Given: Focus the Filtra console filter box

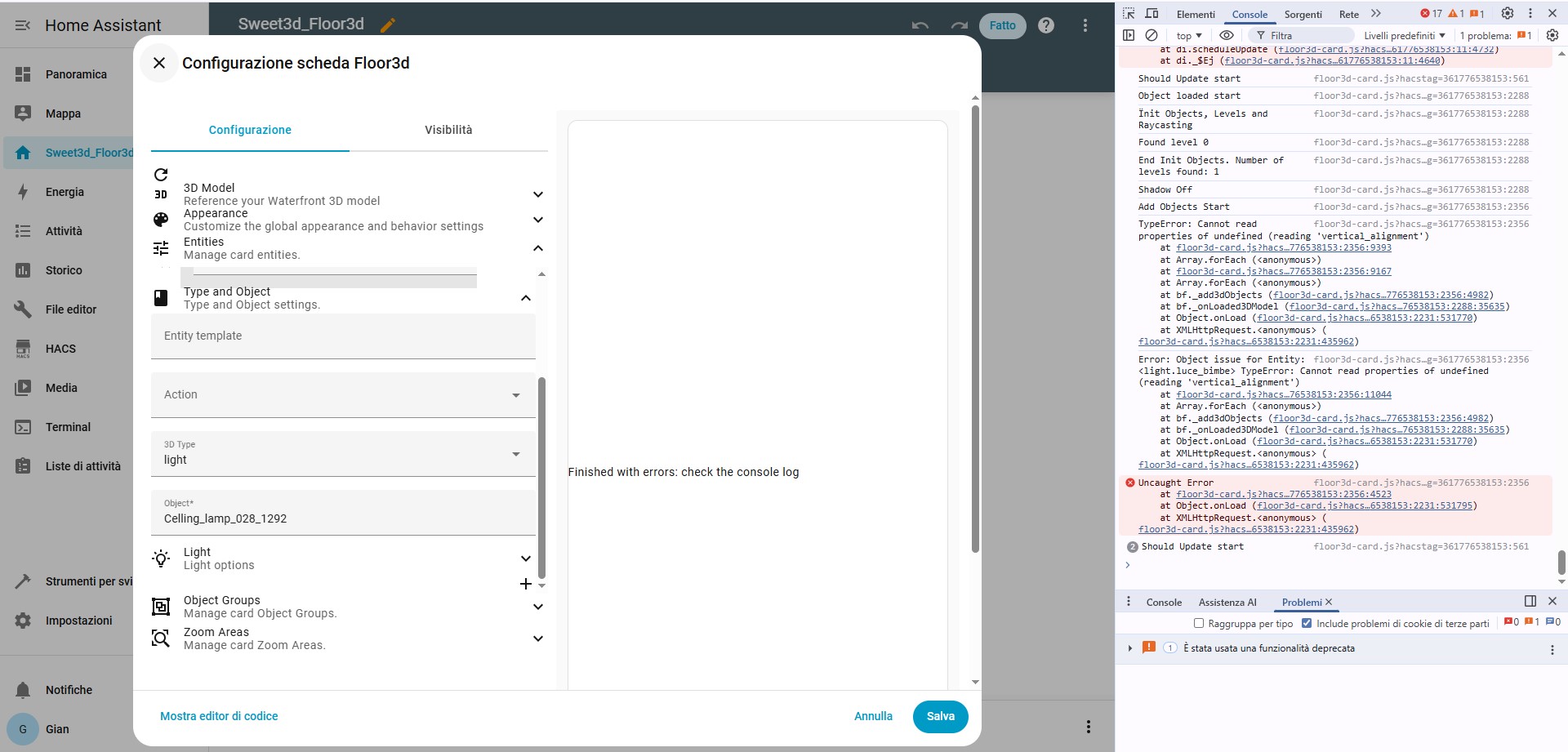Looking at the screenshot, I should point(1301,35).
